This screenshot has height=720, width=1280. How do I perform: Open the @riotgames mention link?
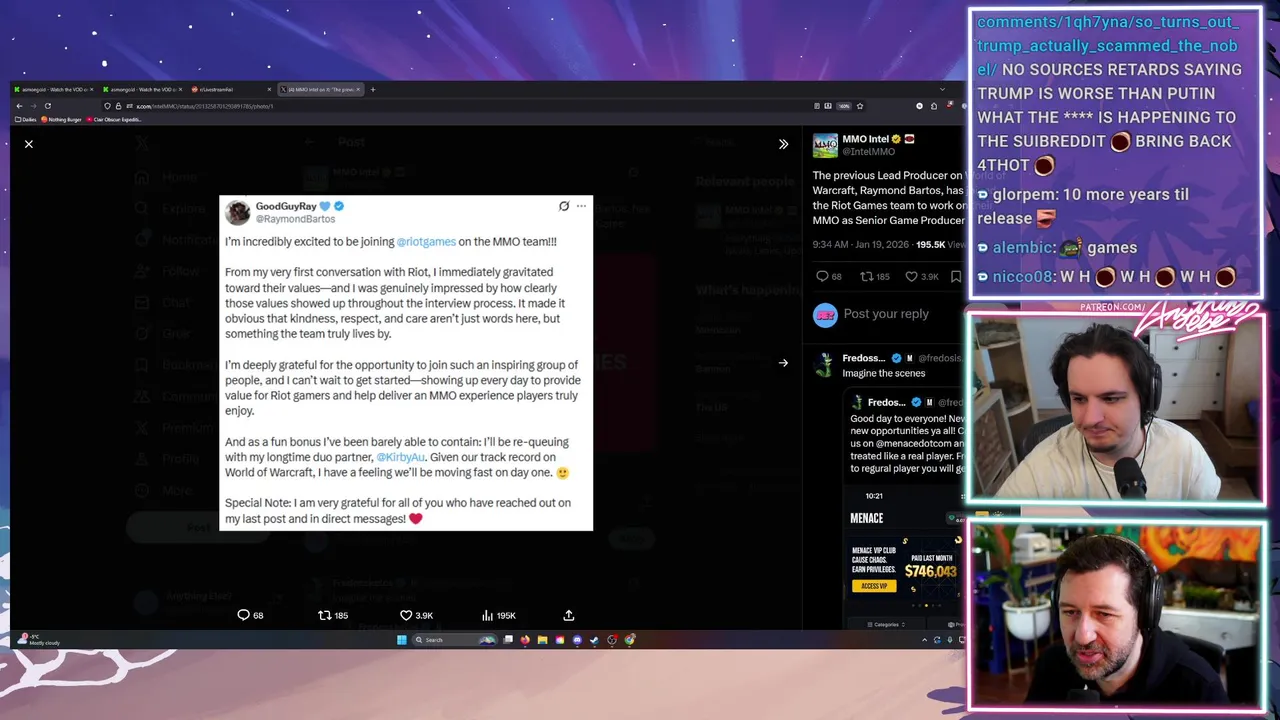426,242
